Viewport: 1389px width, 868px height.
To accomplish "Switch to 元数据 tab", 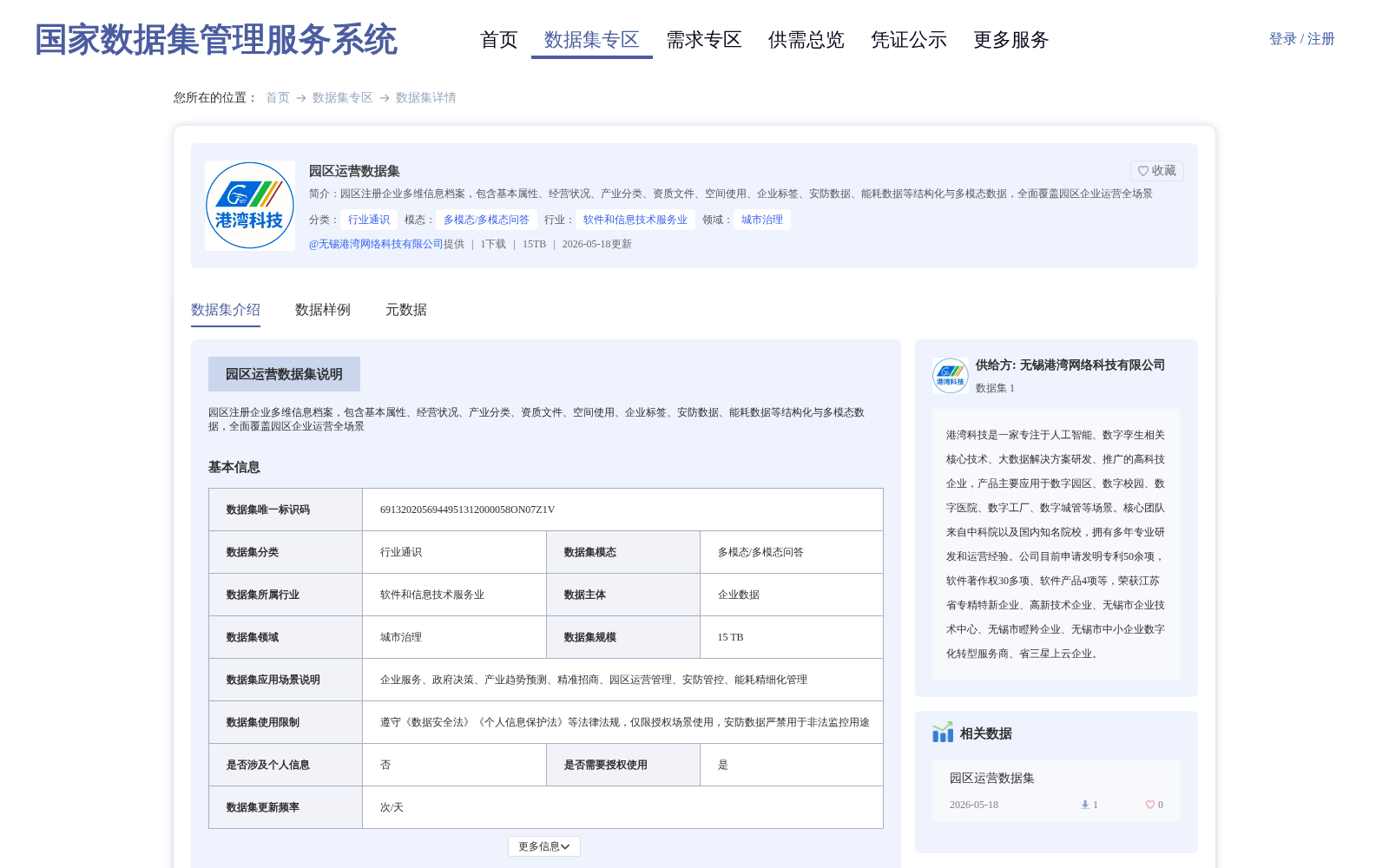I will point(406,310).
